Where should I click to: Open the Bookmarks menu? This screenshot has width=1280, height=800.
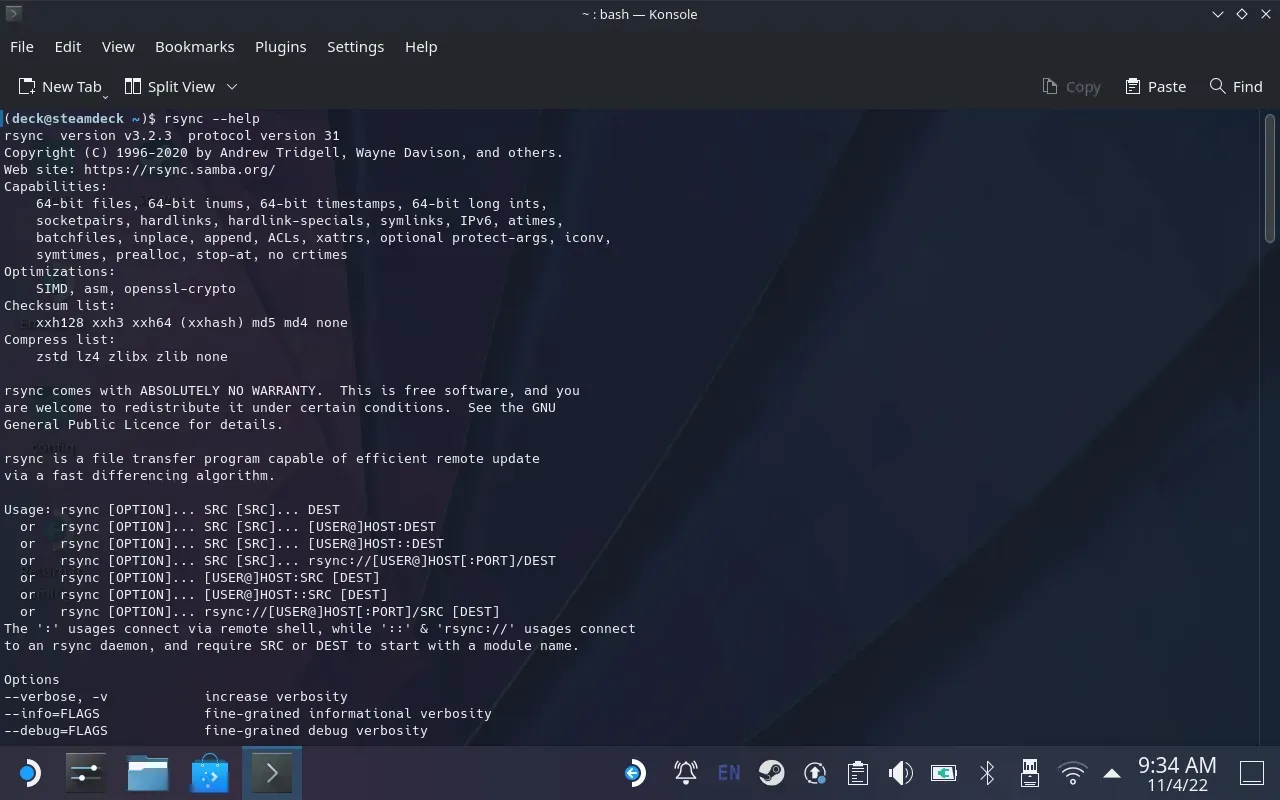[x=194, y=46]
